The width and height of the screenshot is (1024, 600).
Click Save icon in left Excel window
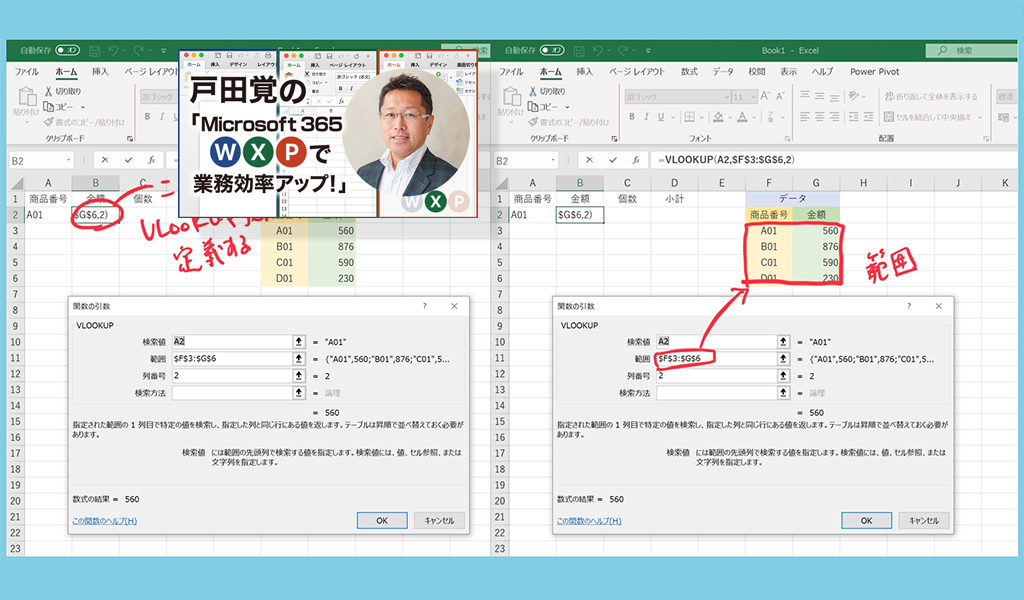point(94,50)
